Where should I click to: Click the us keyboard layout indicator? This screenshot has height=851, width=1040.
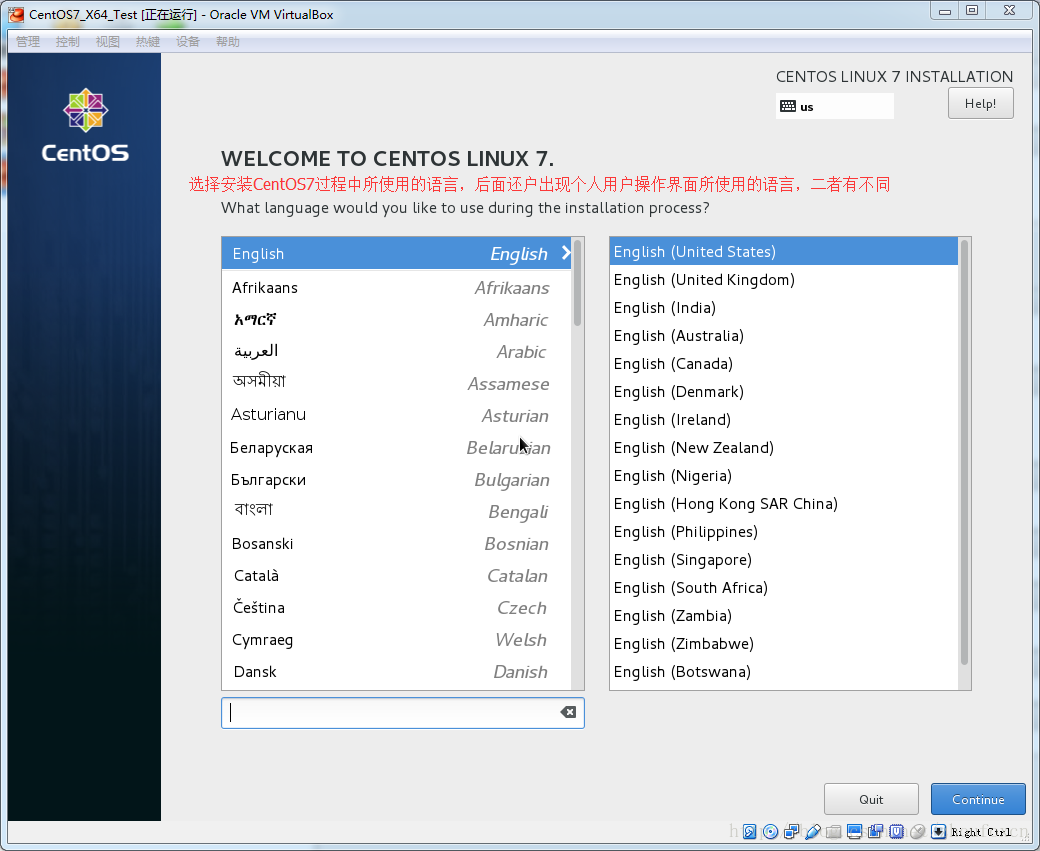click(x=834, y=106)
